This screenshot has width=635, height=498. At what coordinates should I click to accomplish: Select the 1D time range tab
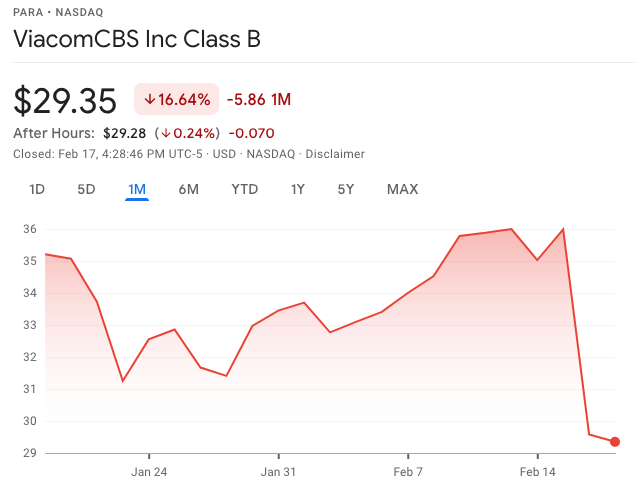point(37,189)
